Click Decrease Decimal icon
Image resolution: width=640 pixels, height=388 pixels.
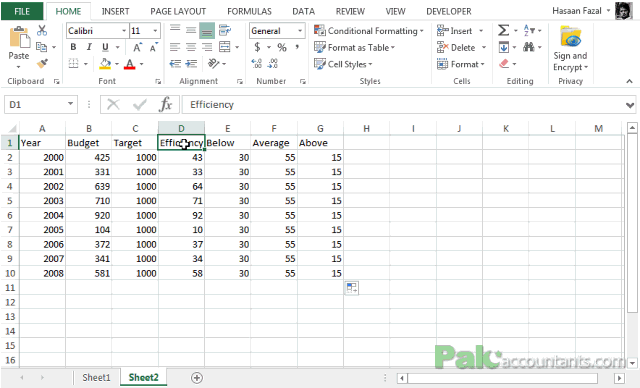[x=273, y=64]
